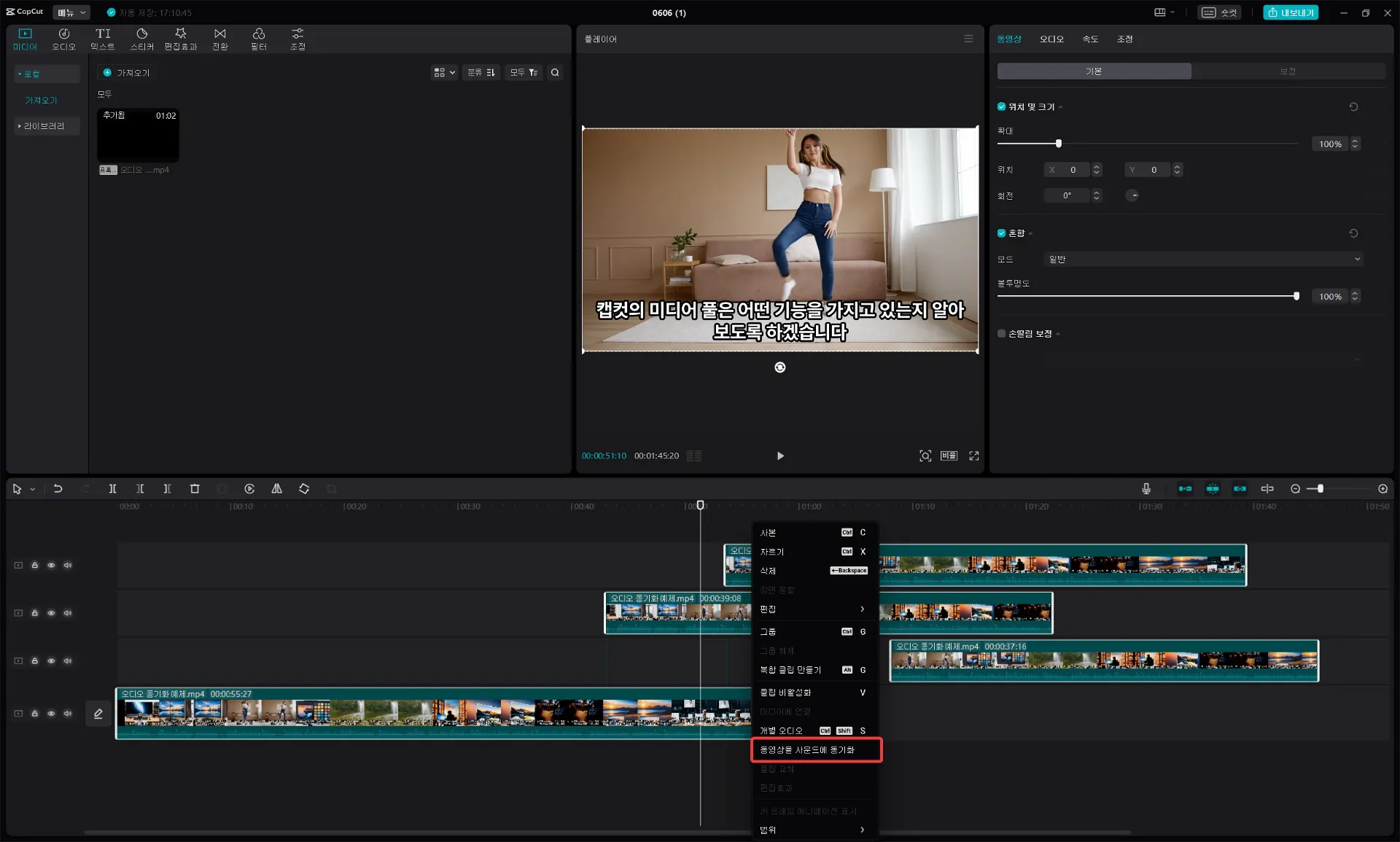Play the video in the player
This screenshot has width=1400, height=842.
(780, 456)
